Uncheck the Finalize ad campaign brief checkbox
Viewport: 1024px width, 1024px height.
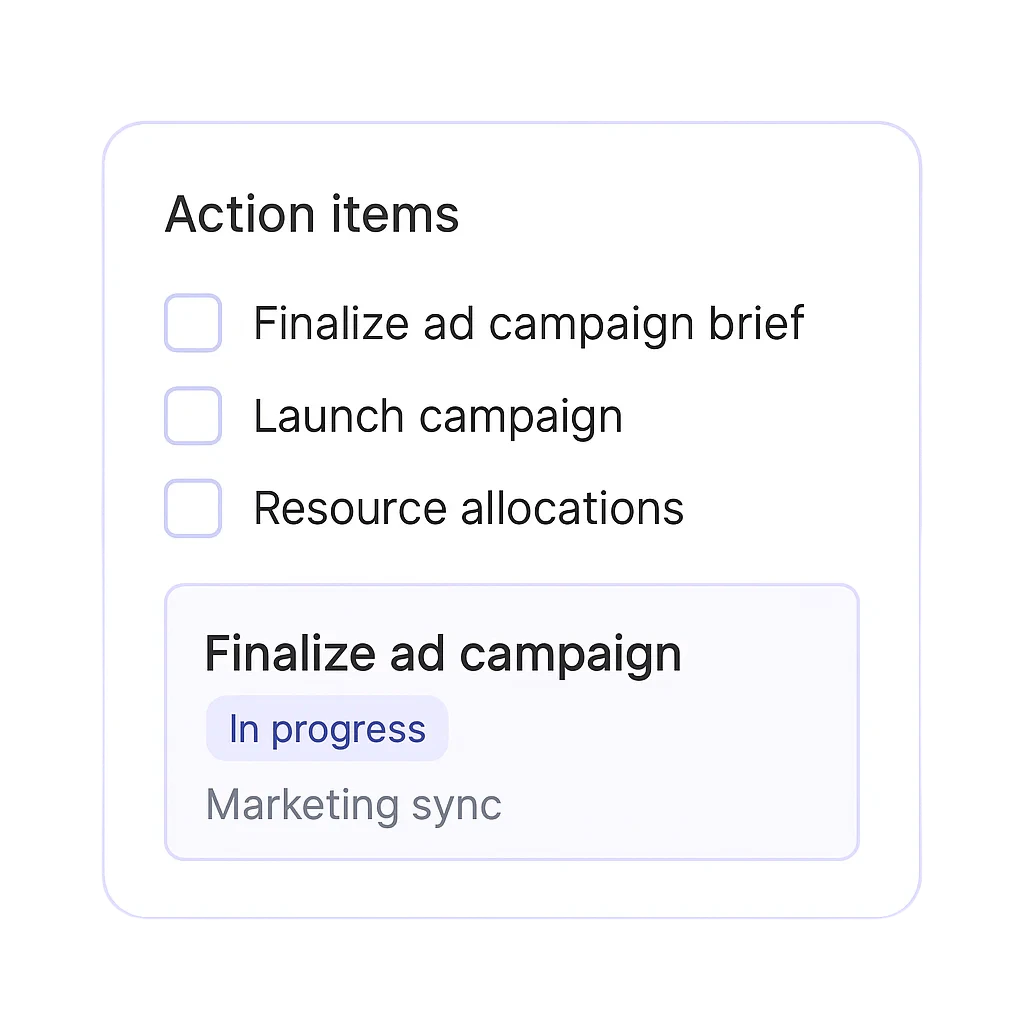[193, 323]
